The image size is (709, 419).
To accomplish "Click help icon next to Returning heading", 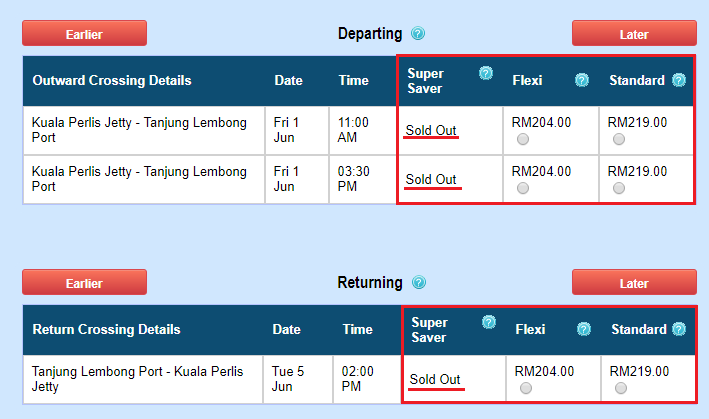I will coord(419,283).
